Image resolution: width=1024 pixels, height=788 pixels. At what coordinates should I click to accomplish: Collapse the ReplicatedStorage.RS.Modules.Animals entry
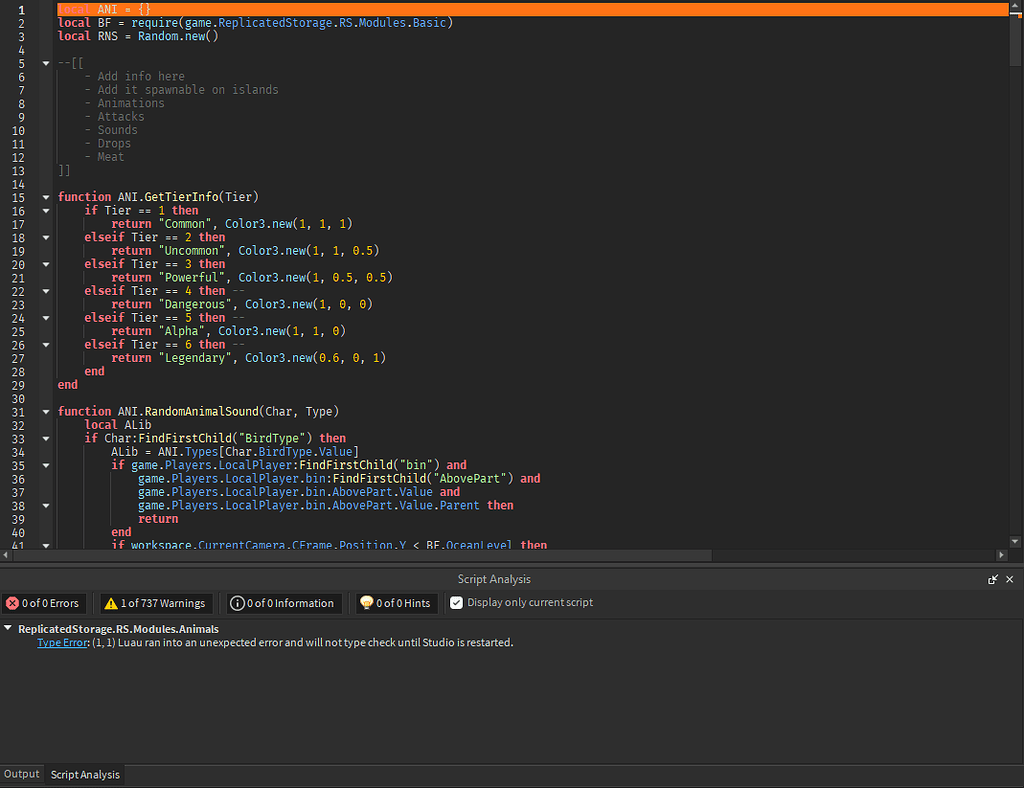(8, 629)
